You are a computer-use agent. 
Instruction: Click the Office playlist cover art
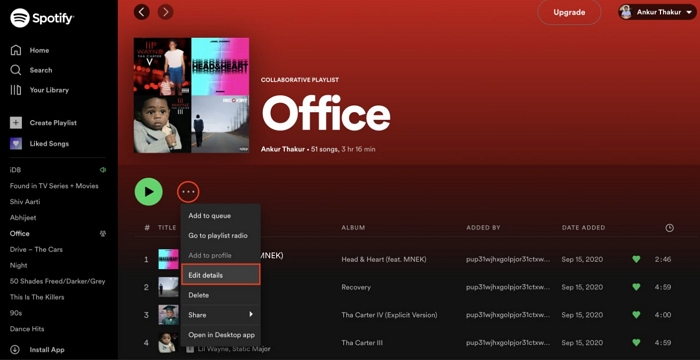pyautogui.click(x=192, y=96)
